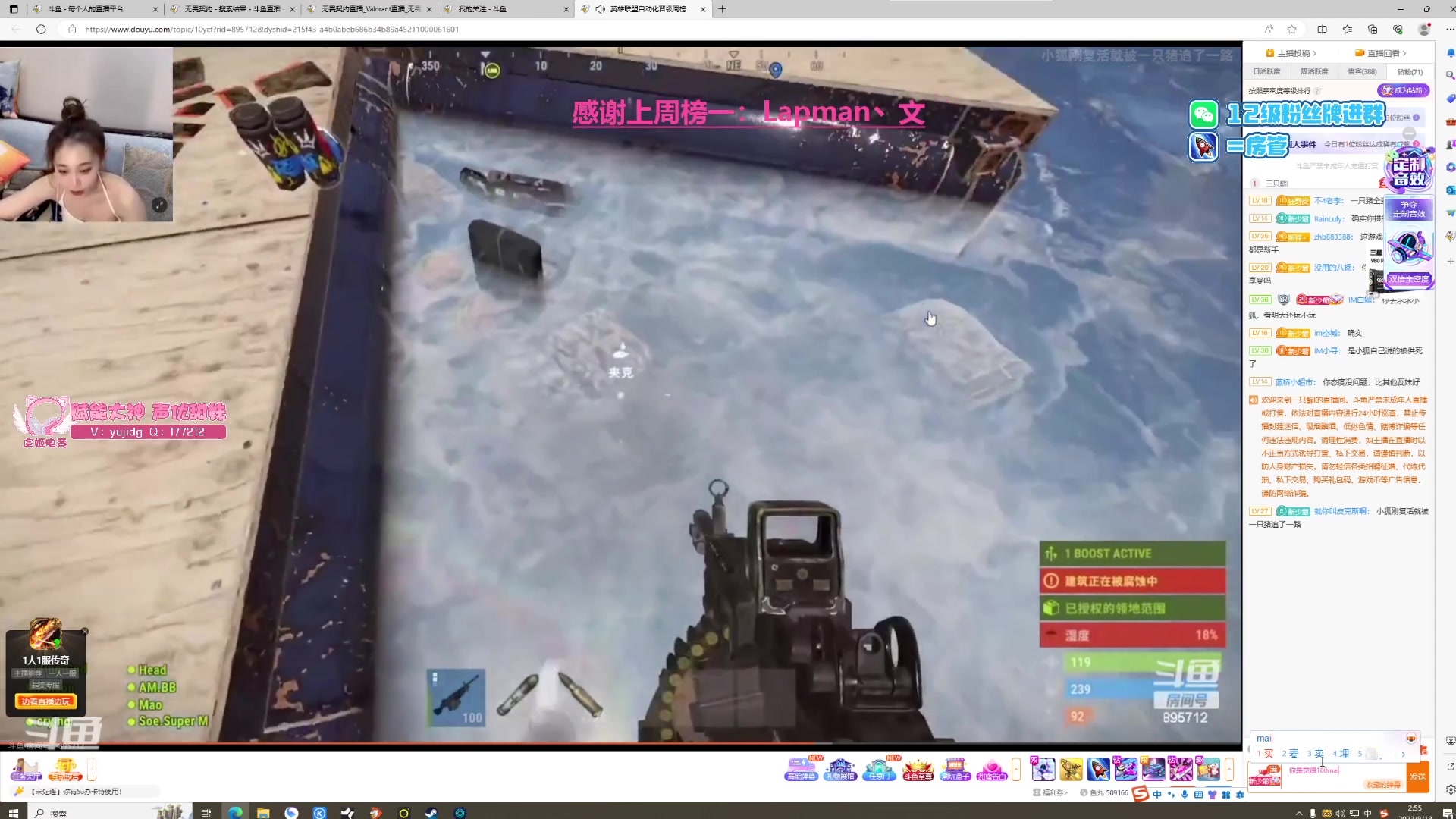This screenshot has height=819, width=1456.
Task: Collapse the floating widget with minus icon
Action: (1409, 134)
